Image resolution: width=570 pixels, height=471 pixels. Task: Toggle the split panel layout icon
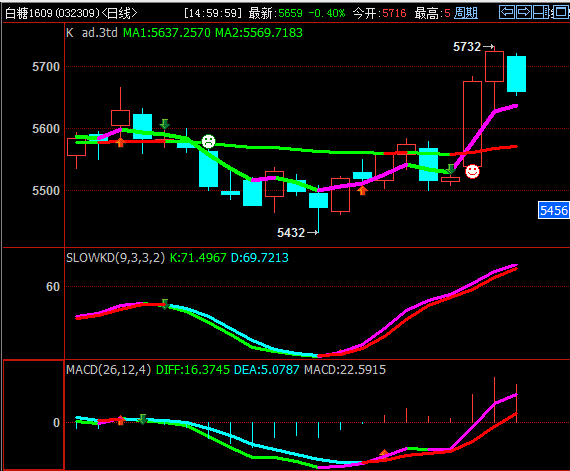click(542, 12)
